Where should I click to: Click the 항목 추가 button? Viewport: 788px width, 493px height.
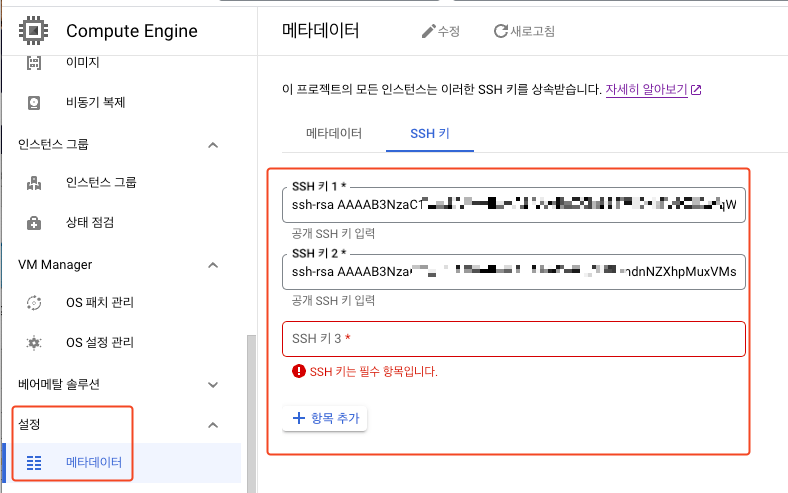[325, 418]
